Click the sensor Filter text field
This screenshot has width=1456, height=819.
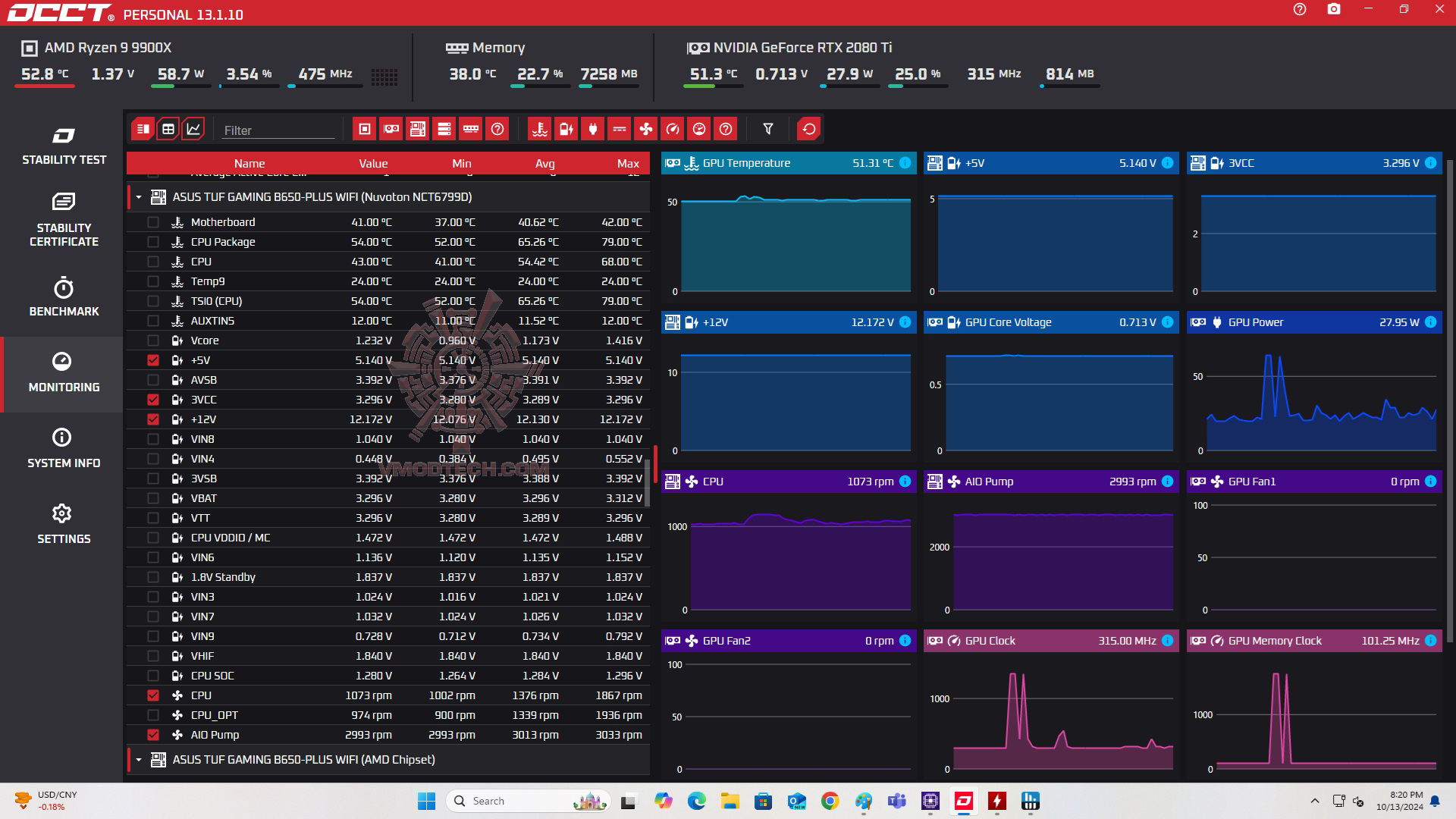(278, 130)
